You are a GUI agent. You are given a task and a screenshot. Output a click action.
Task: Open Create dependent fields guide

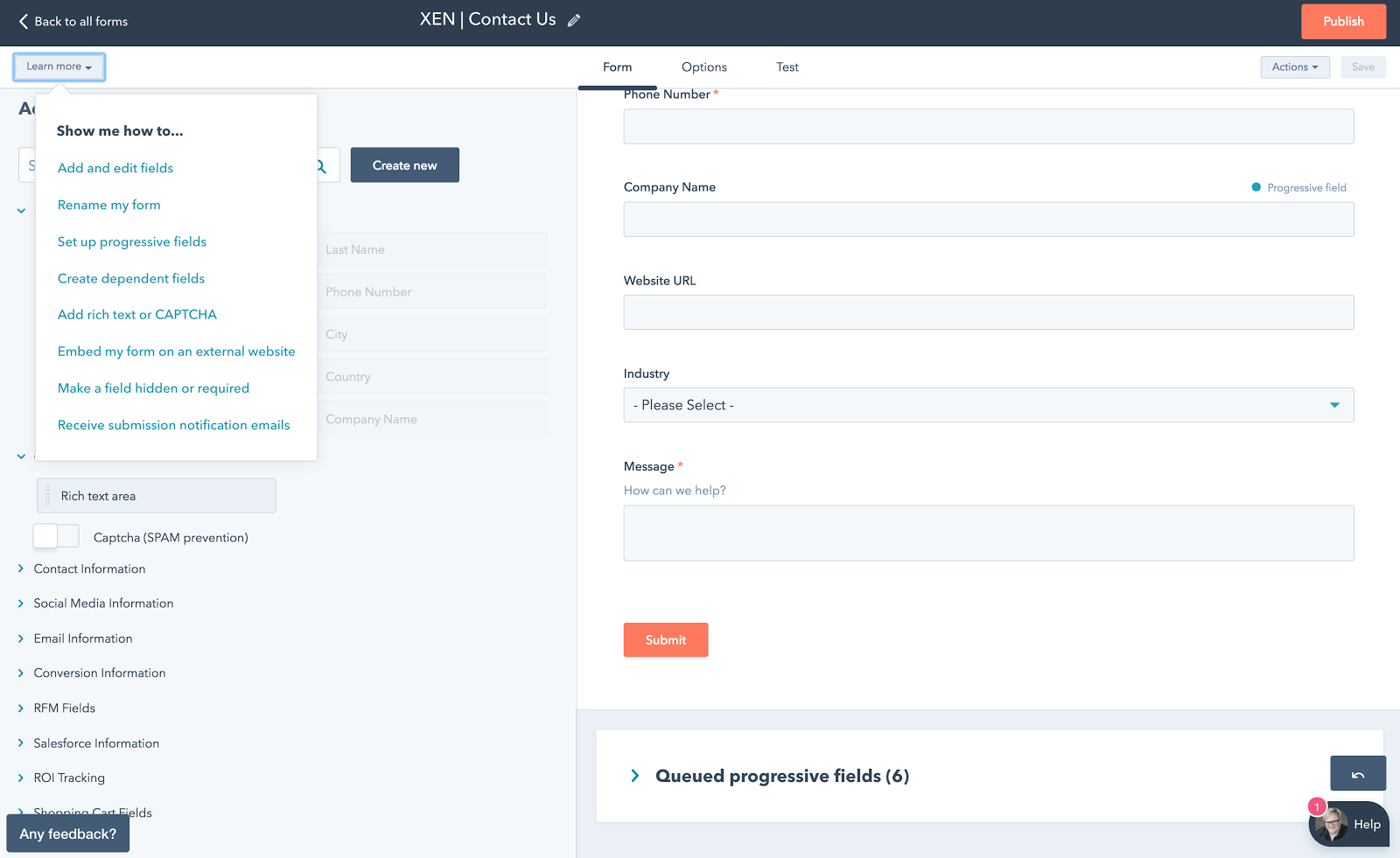point(131,278)
